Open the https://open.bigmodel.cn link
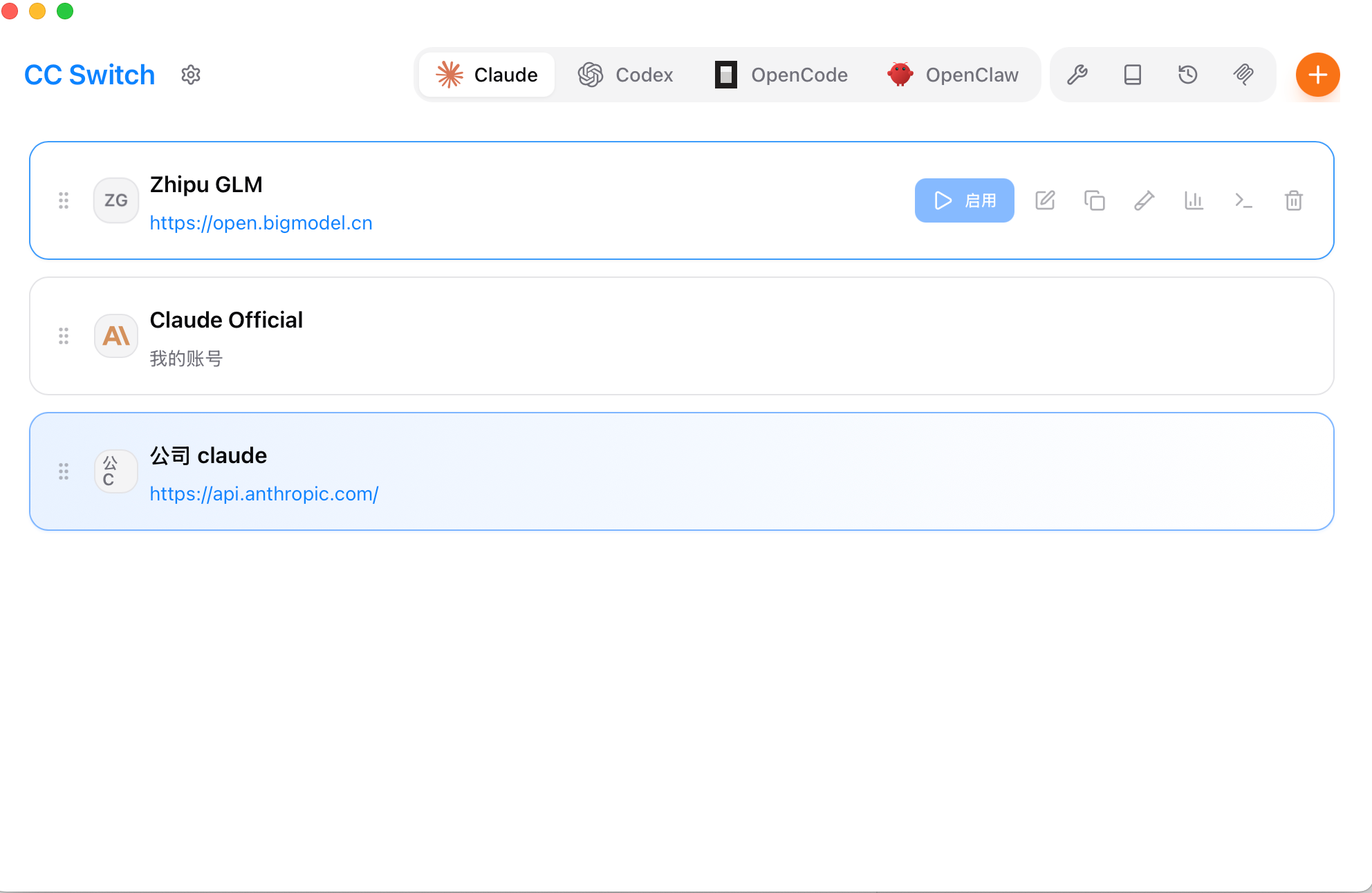 (261, 223)
